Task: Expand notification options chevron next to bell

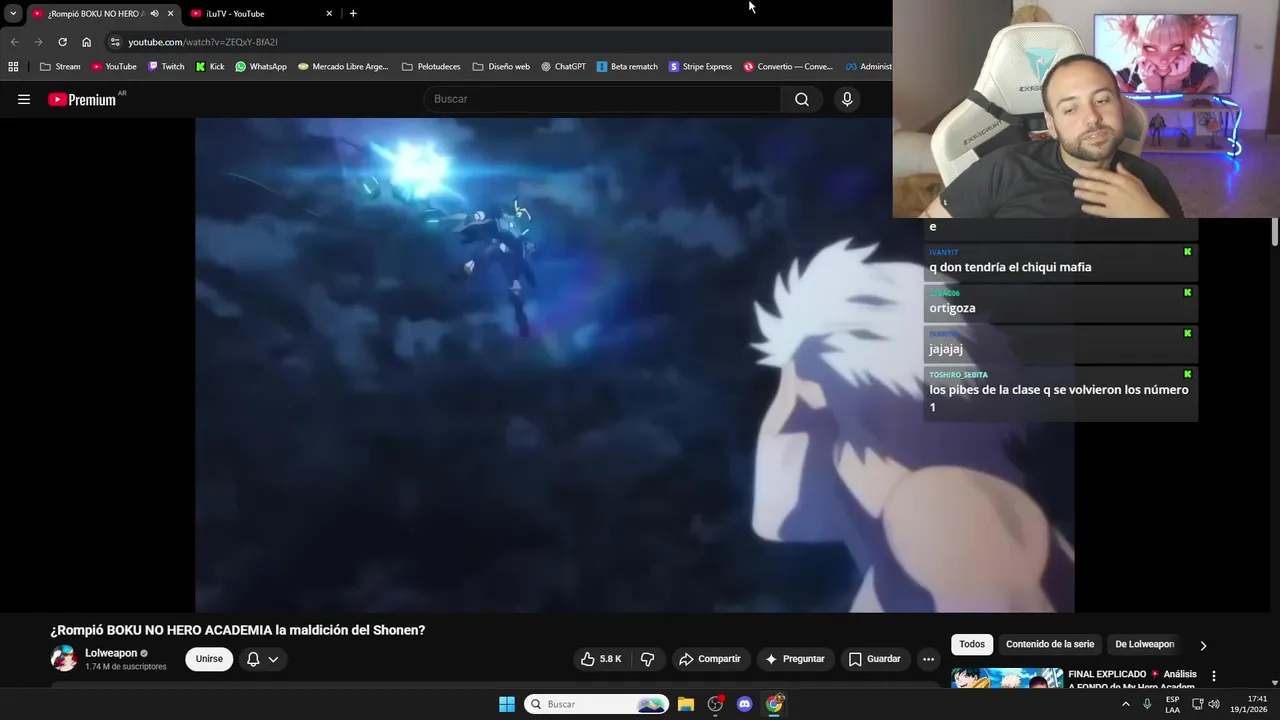Action: pyautogui.click(x=273, y=659)
